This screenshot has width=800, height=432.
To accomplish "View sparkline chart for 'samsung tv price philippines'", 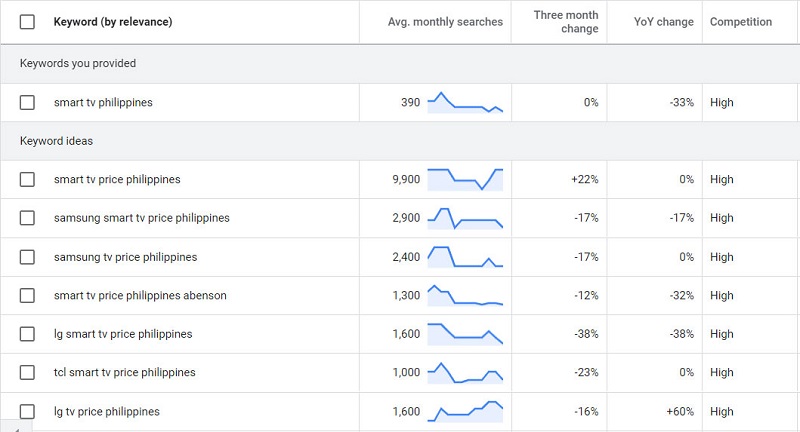I will coord(465,257).
